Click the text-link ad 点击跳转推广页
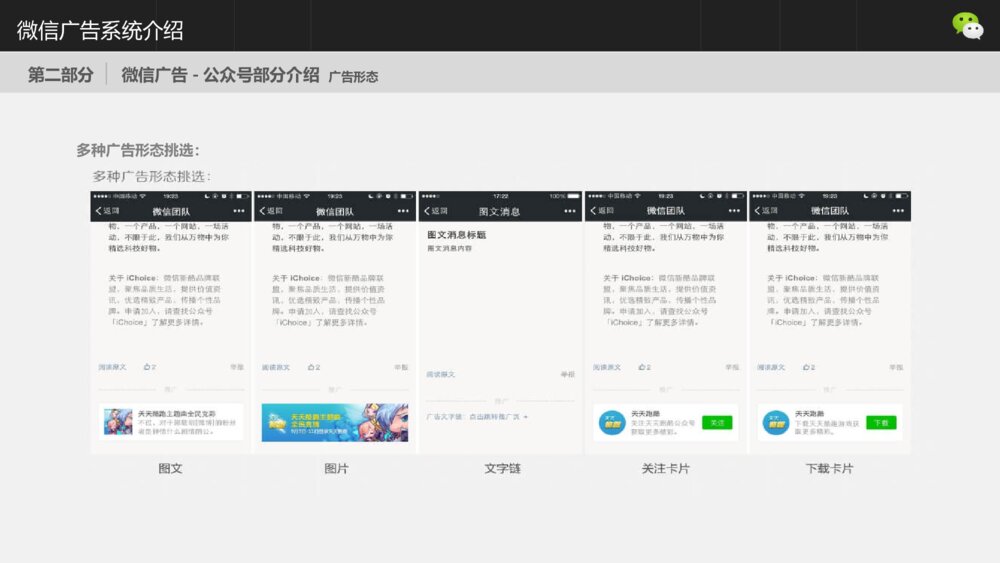 point(499,417)
